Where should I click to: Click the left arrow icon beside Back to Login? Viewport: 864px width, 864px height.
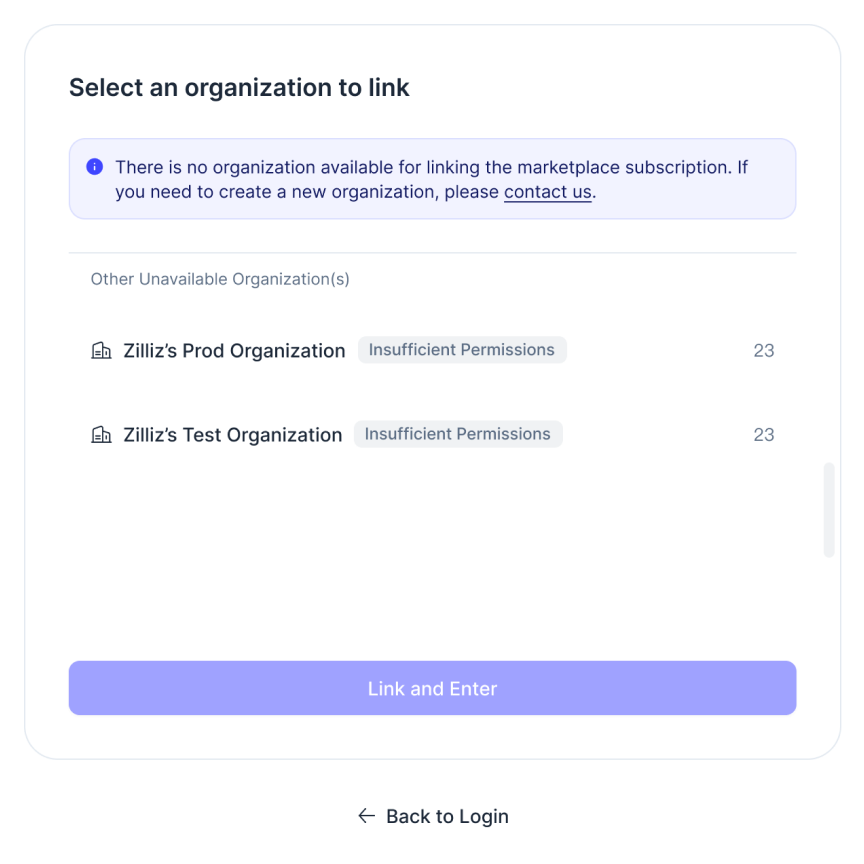[367, 816]
